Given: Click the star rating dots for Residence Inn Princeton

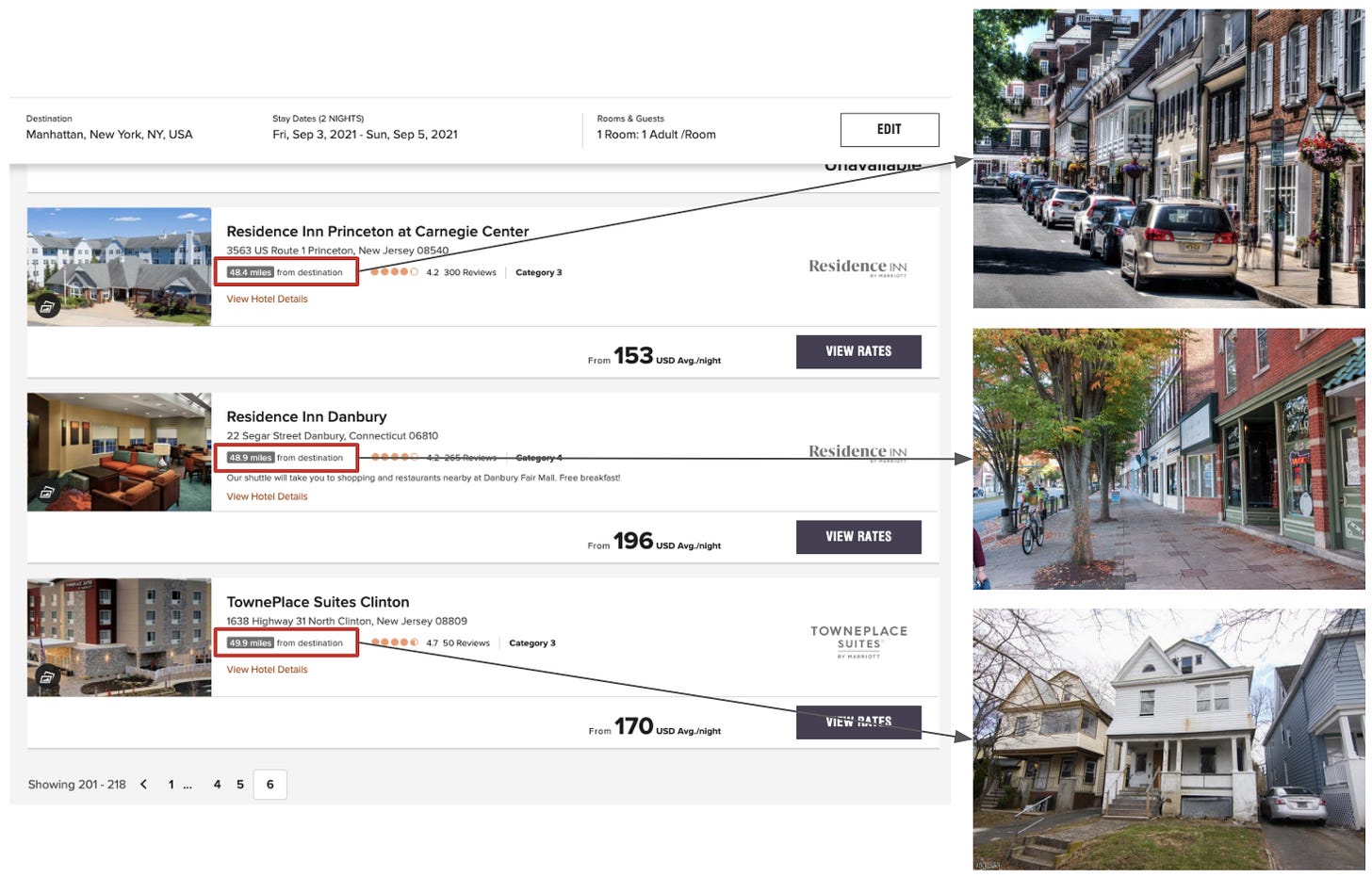Looking at the screenshot, I should pyautogui.click(x=394, y=272).
